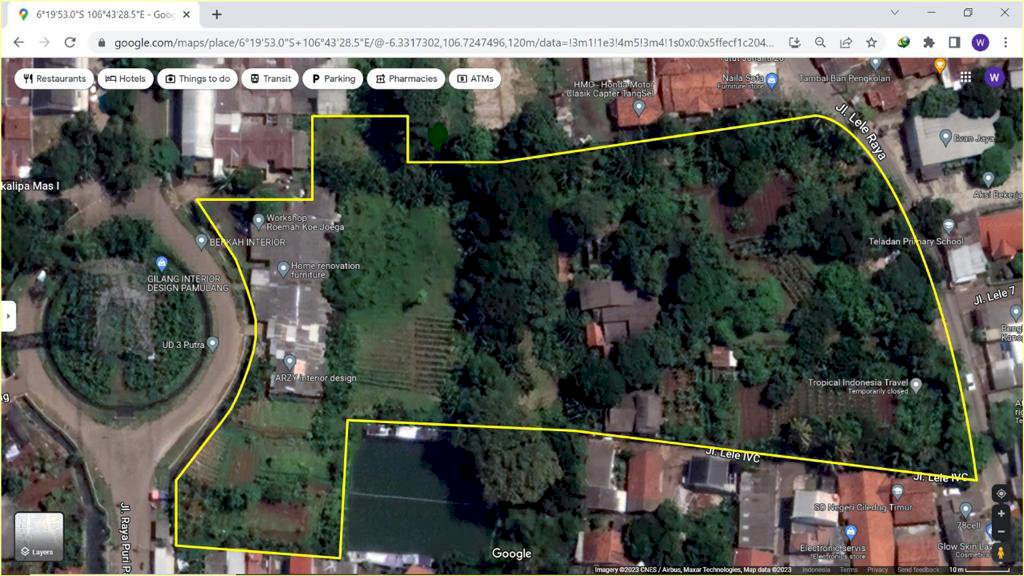1024x576 pixels.
Task: Click the Show Your Location target icon
Action: (x=1001, y=492)
